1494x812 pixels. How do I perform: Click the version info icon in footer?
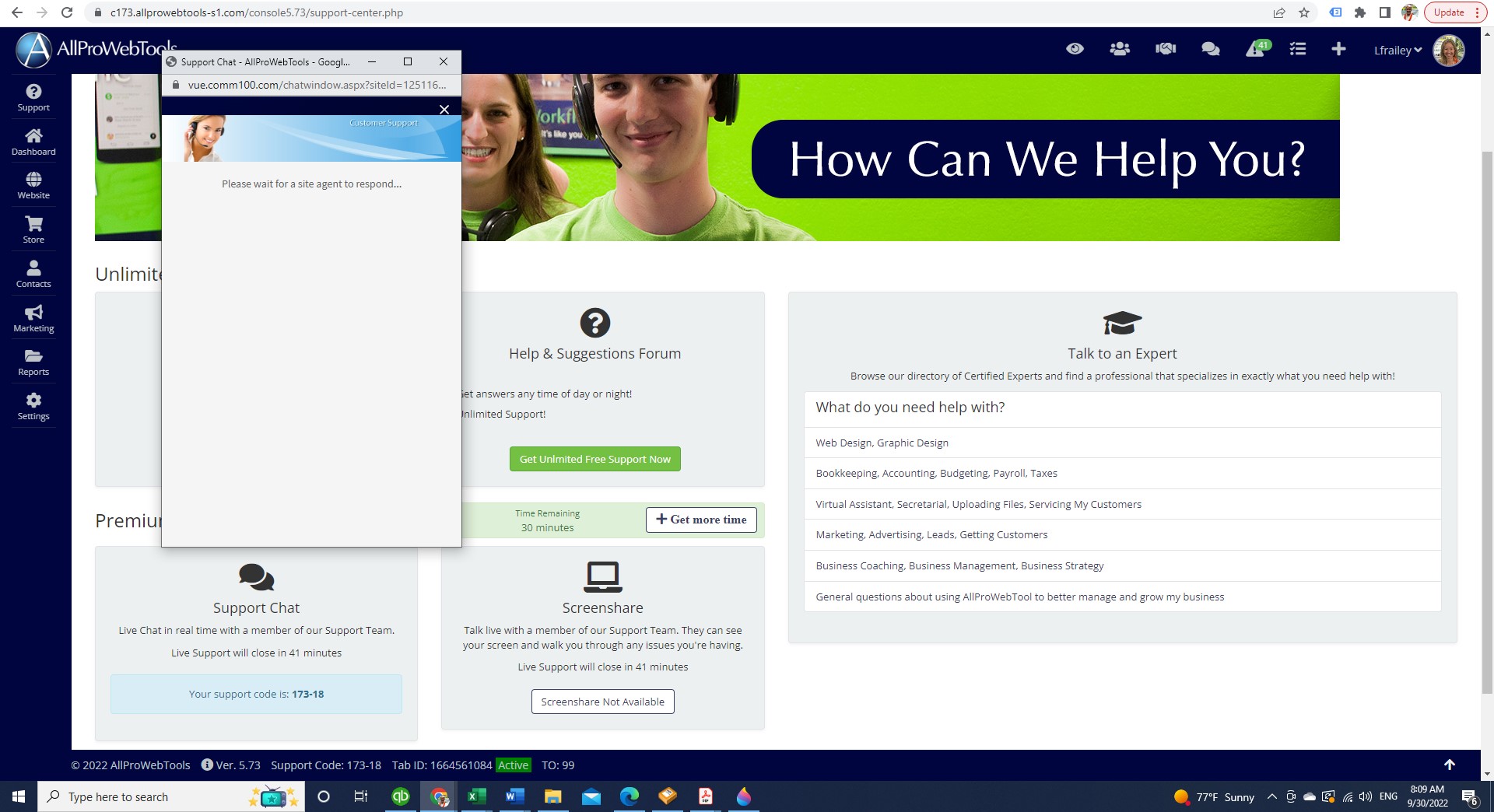click(207, 765)
